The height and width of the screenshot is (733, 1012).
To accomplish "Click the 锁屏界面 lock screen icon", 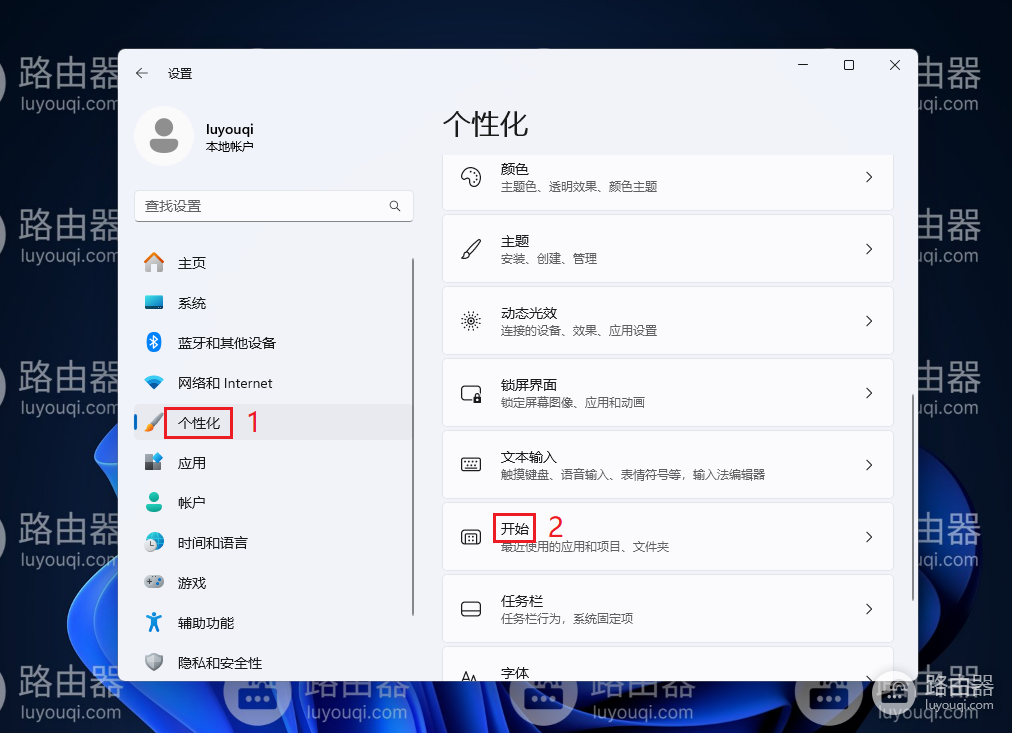I will pos(471,393).
